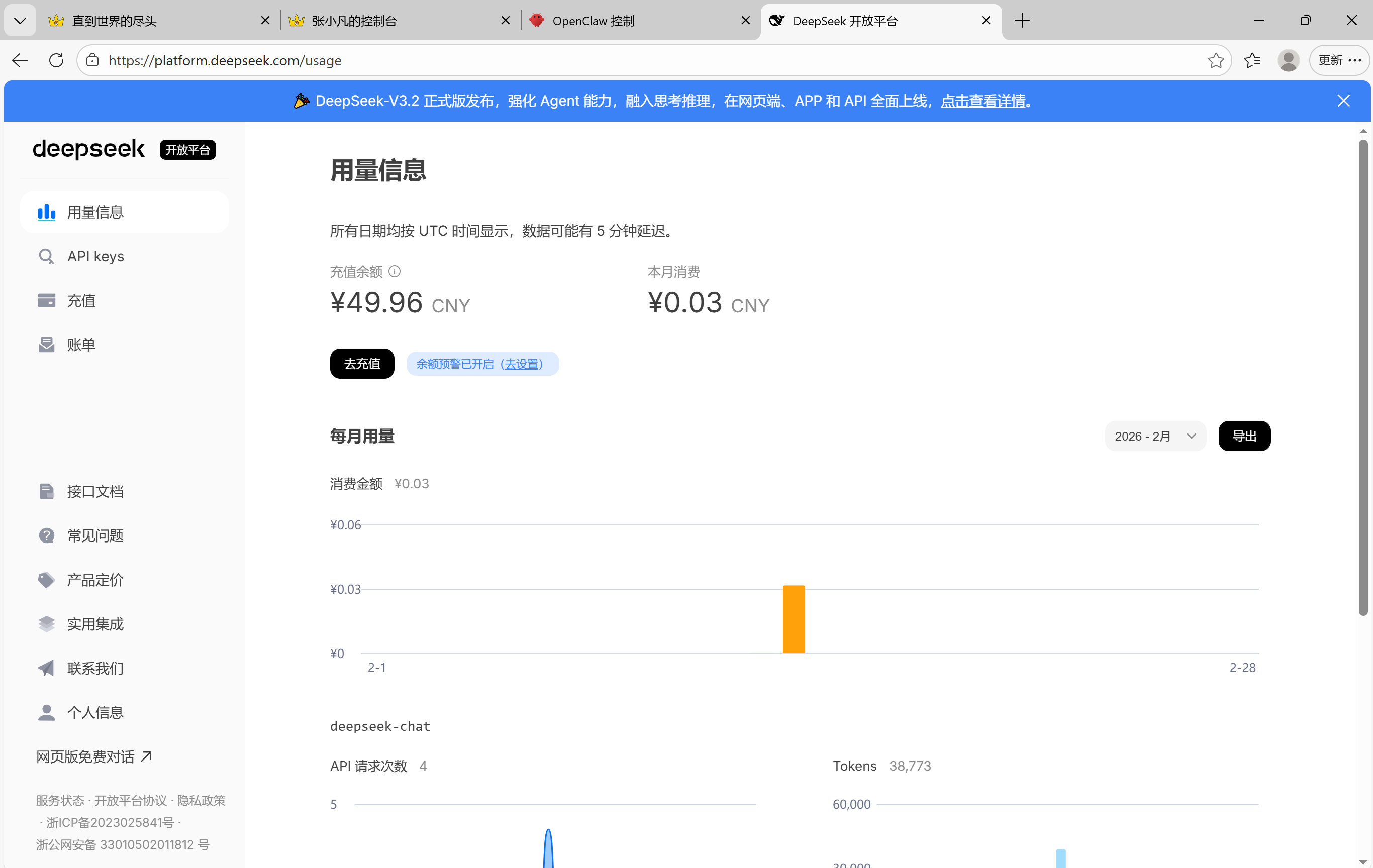The image size is (1373, 868).
Task: Open the 点击查看详情 banner link
Action: pos(983,101)
